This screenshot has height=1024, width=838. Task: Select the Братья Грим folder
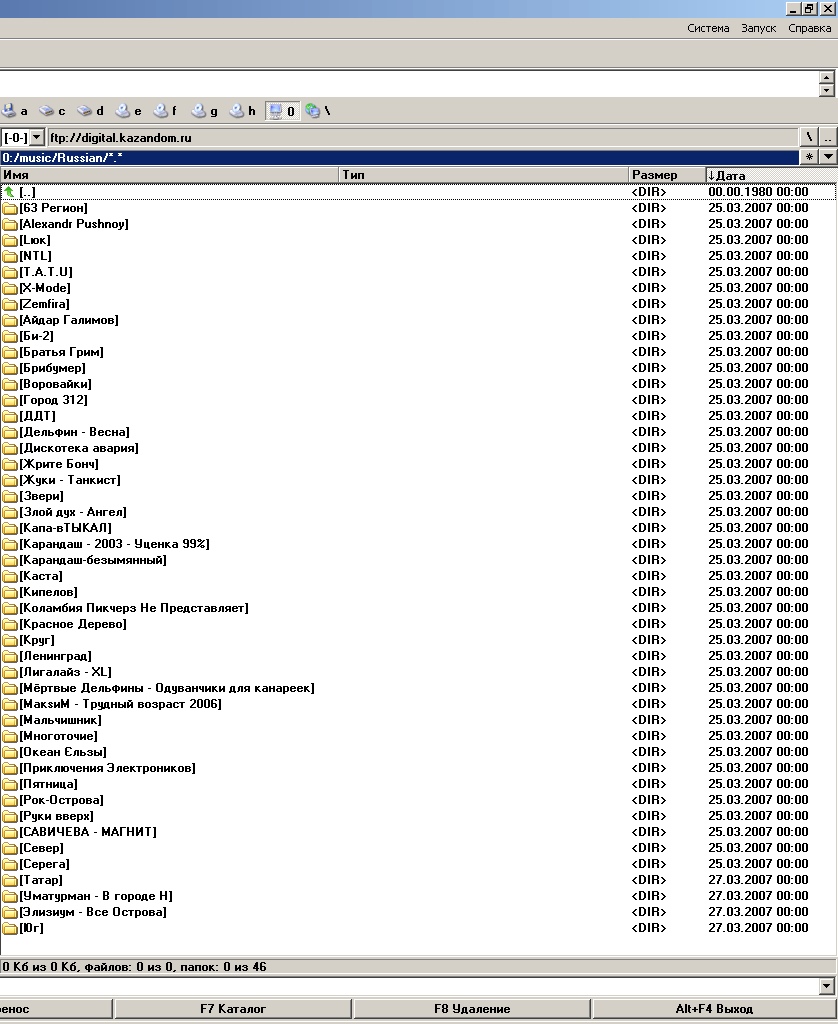coord(418,352)
